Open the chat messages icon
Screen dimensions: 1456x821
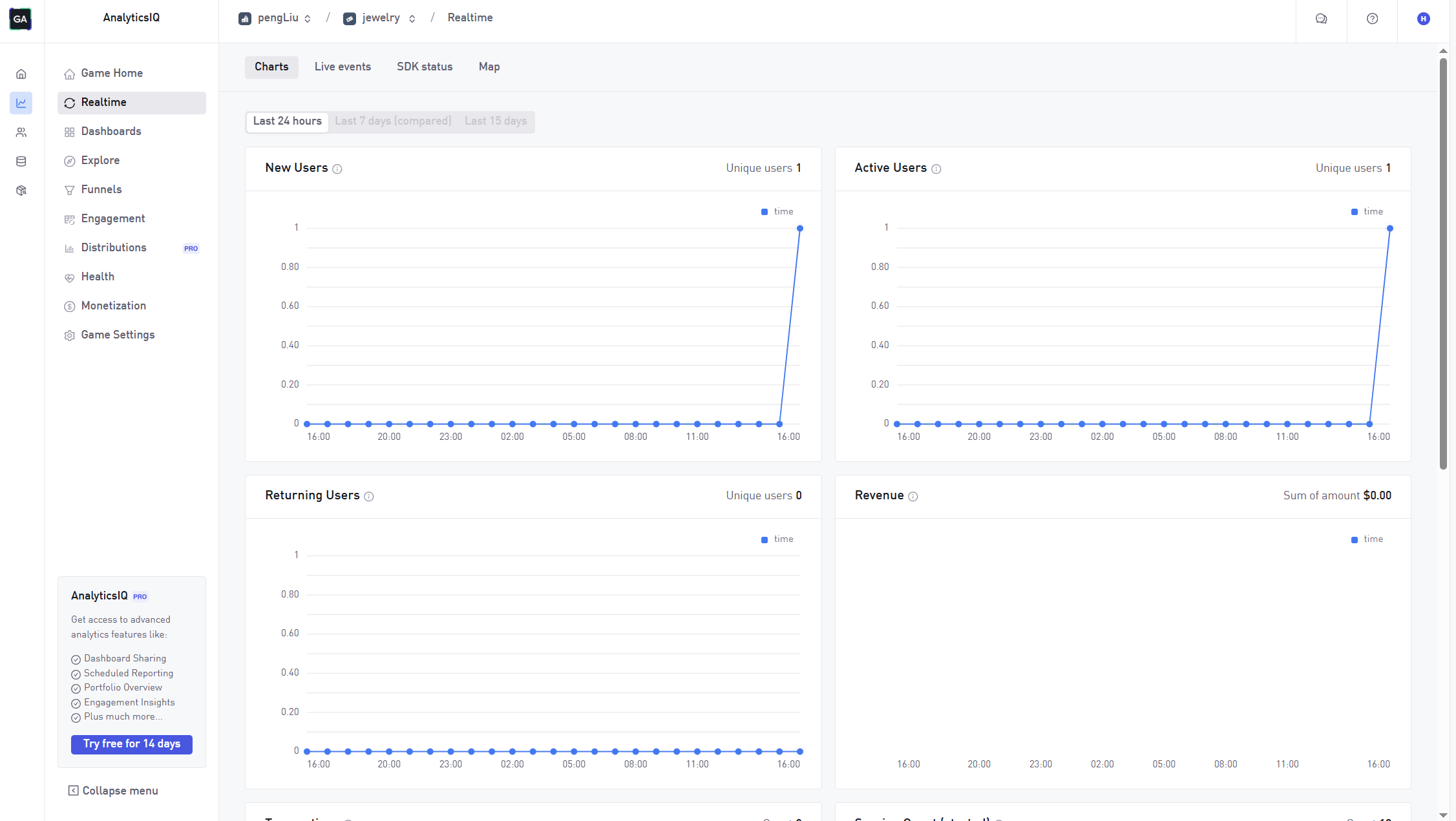[1322, 19]
